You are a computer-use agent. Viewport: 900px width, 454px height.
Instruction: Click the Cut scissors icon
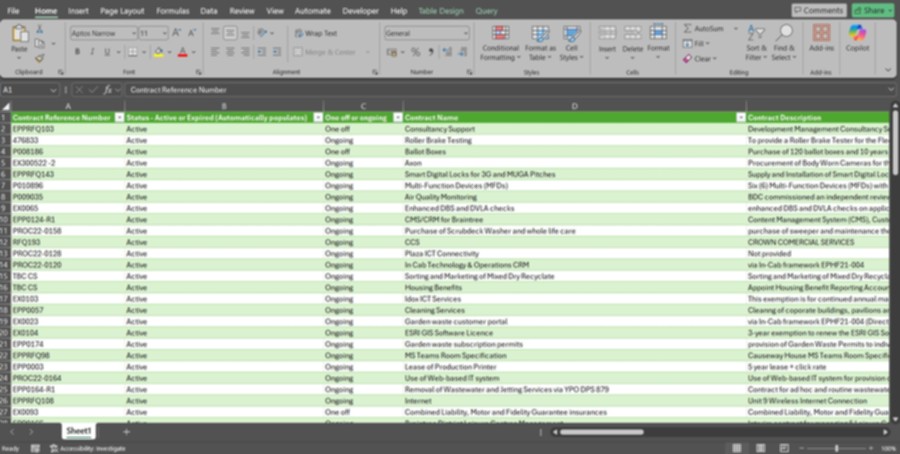40,29
